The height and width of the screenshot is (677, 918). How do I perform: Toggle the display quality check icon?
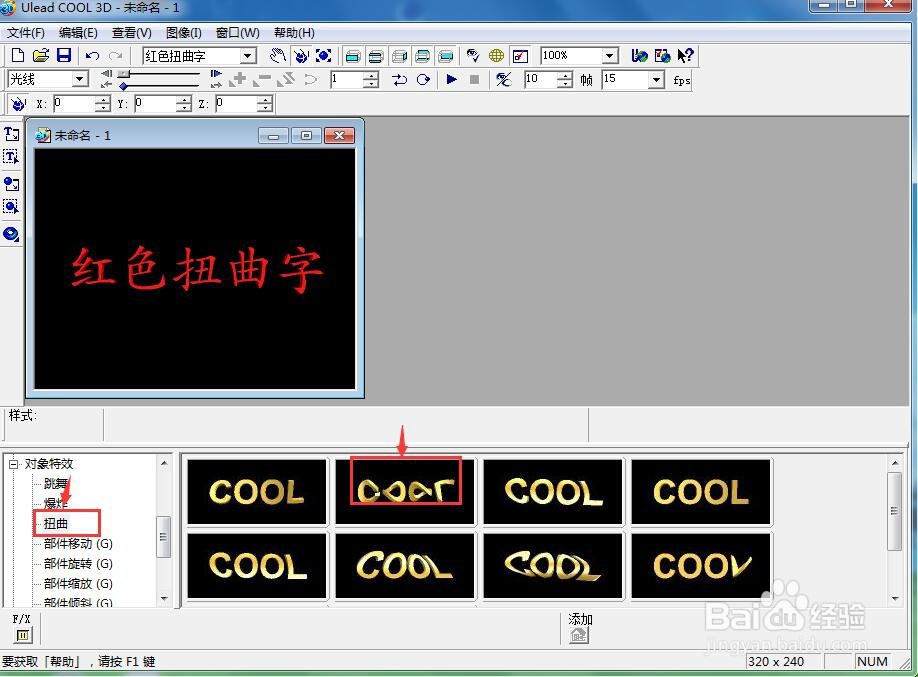[x=520, y=56]
